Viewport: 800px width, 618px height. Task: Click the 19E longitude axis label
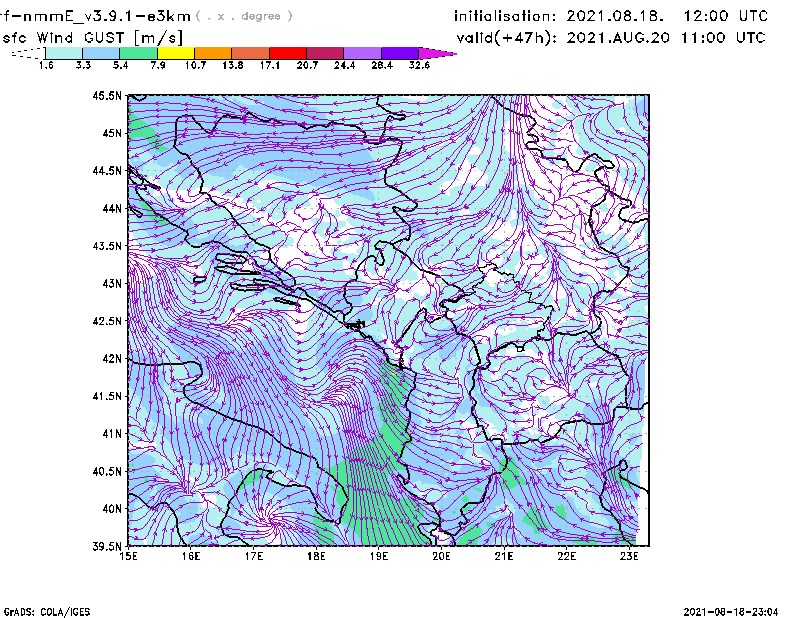(x=379, y=556)
